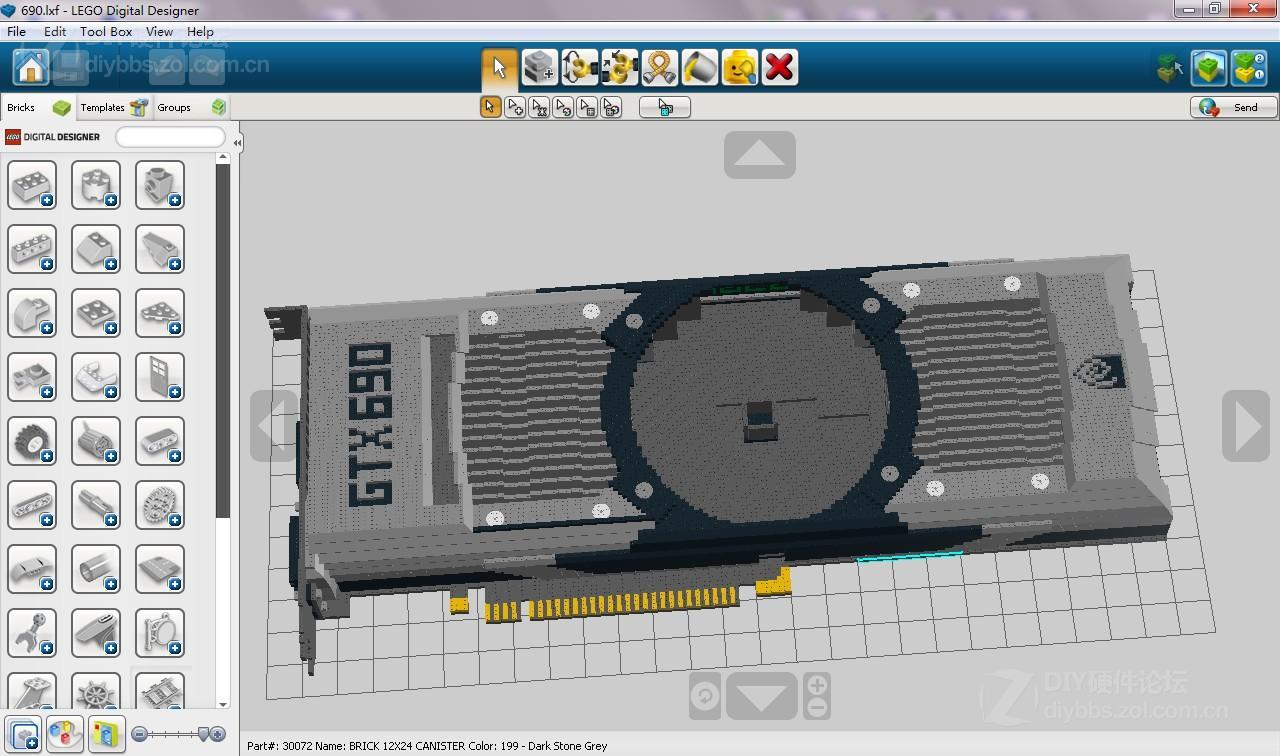Viewport: 1280px width, 756px height.
Task: Switch to the Groups tab
Action: point(192,107)
